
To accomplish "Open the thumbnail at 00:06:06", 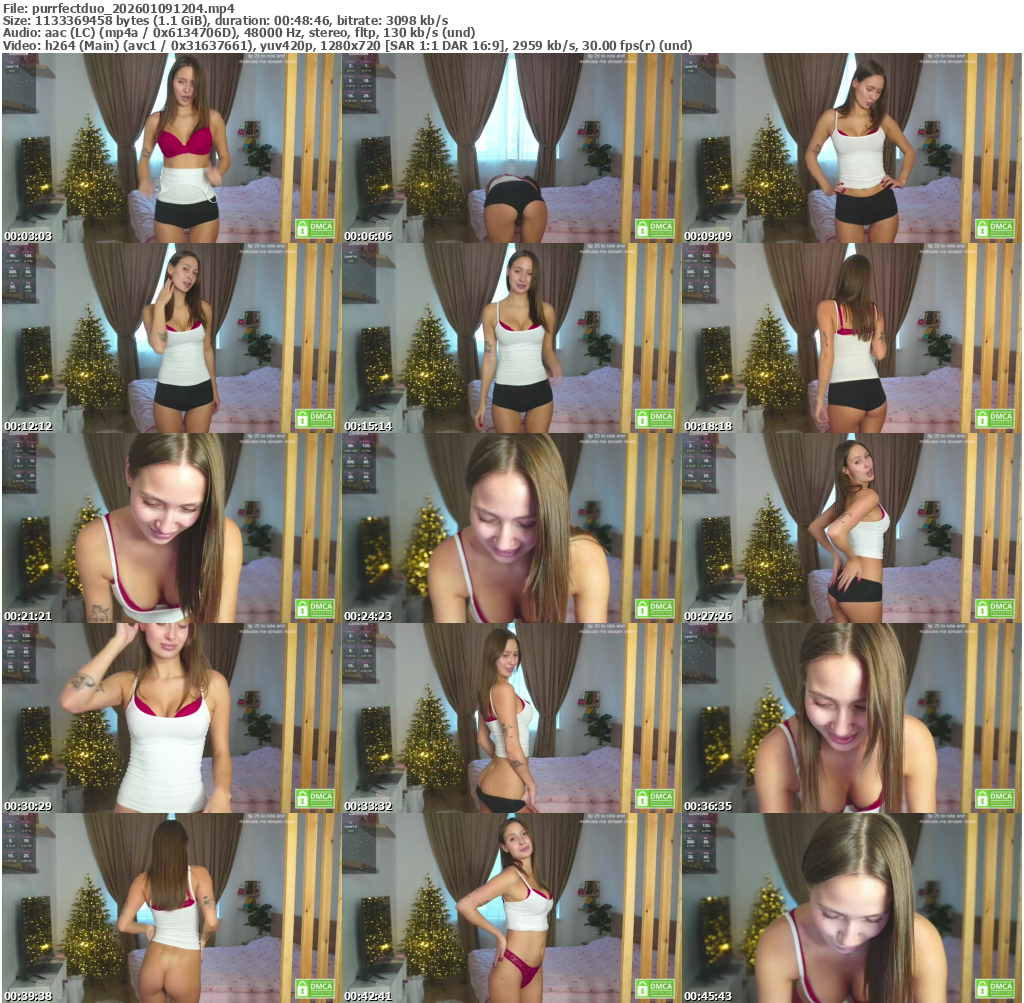I will point(511,148).
